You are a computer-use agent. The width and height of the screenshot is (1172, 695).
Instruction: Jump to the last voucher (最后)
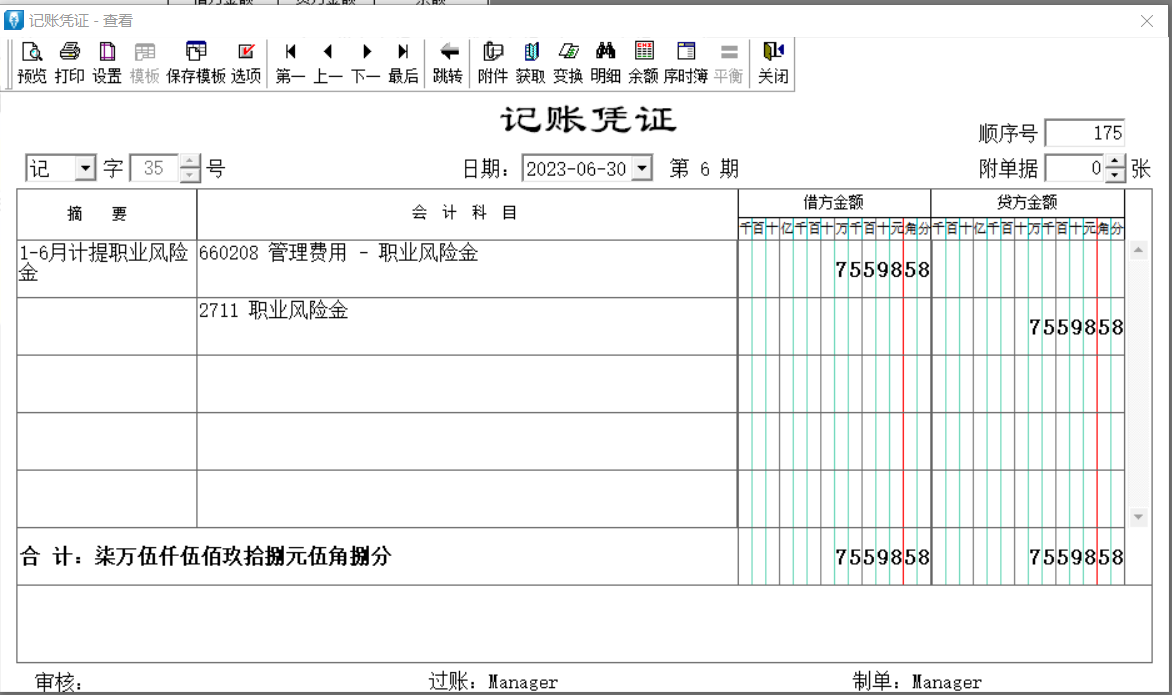point(403,62)
